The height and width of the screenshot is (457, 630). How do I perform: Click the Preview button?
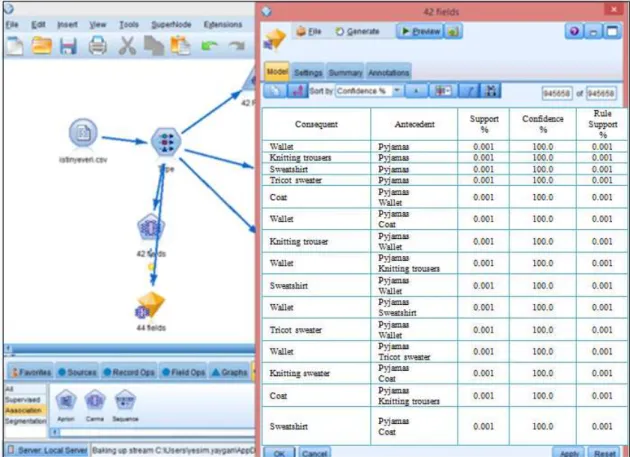pos(420,31)
